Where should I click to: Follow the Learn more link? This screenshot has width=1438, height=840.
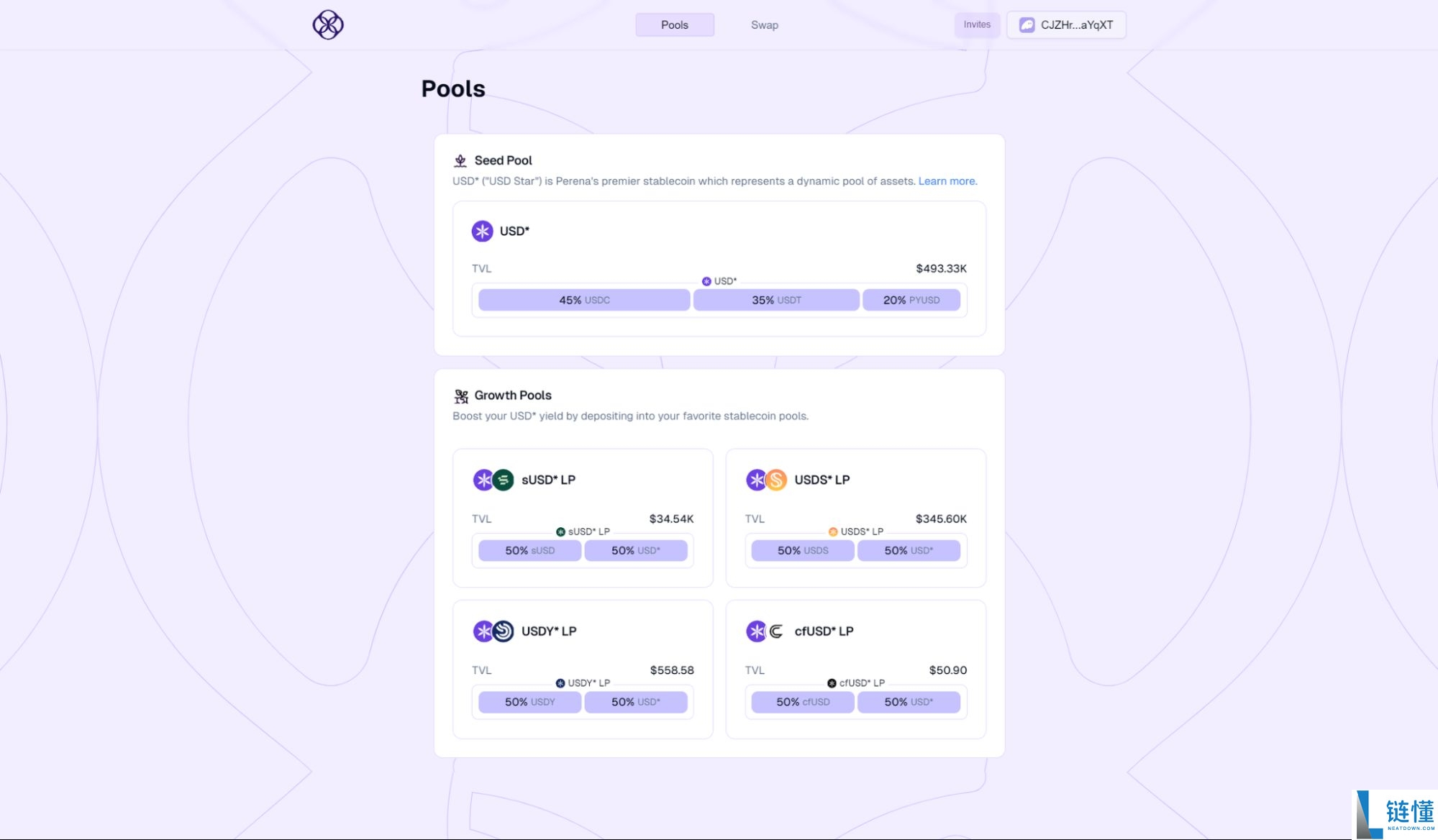[x=947, y=181]
